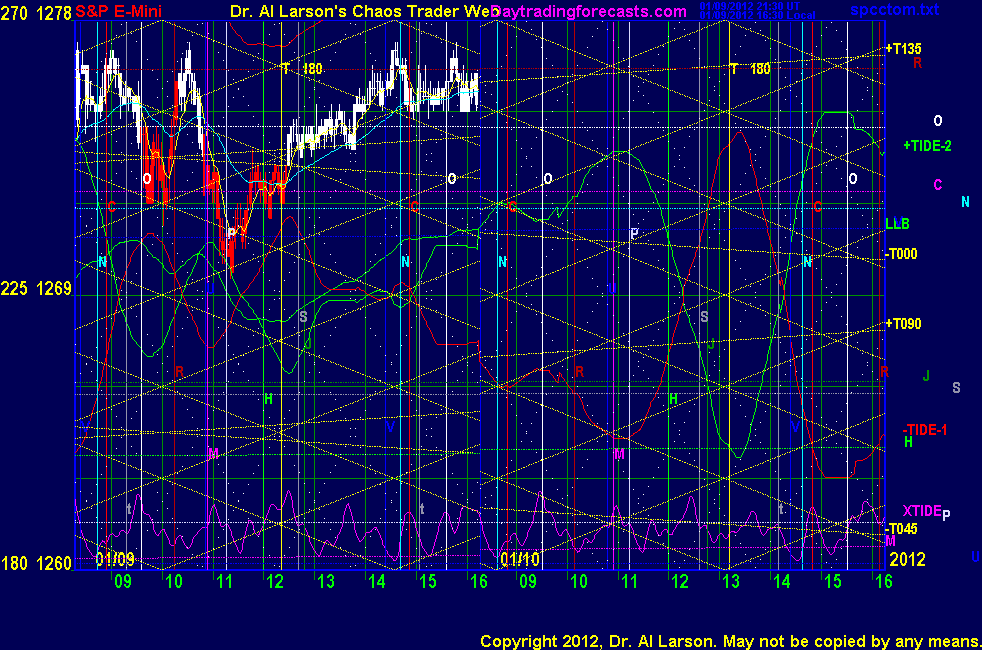Click the "270 1278" top axis value
Viewport: 982px width, 650px height.
tap(36, 13)
